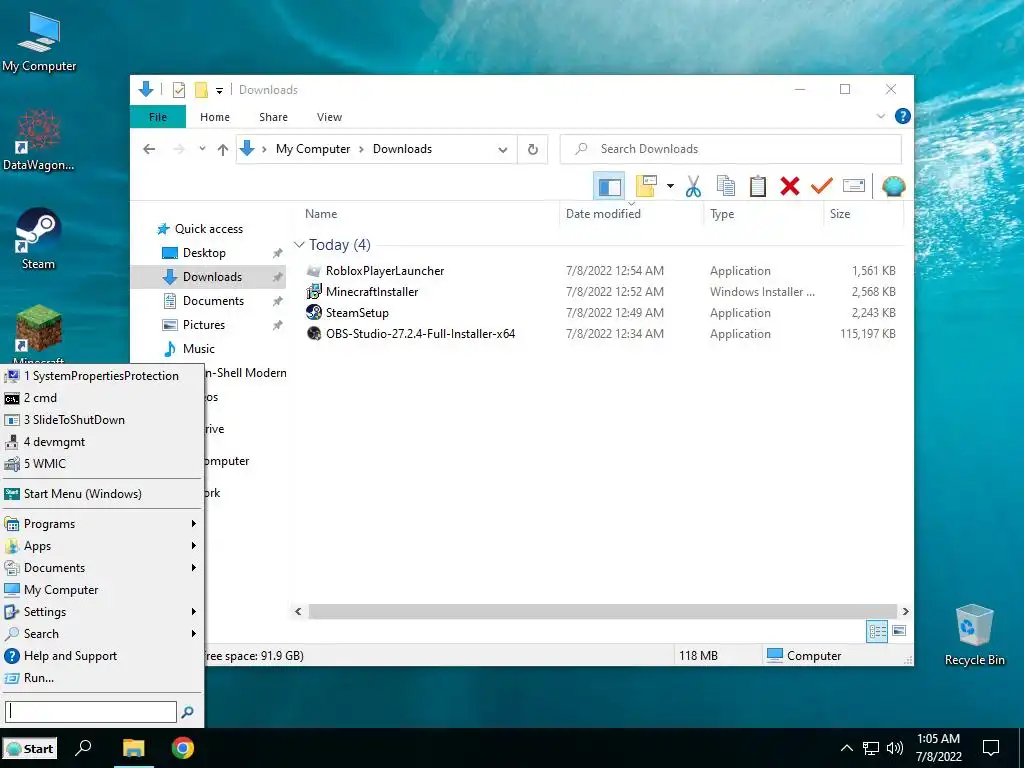Image resolution: width=1024 pixels, height=768 pixels.
Task: Select RobloxPlayerLauncher file
Action: 385,271
